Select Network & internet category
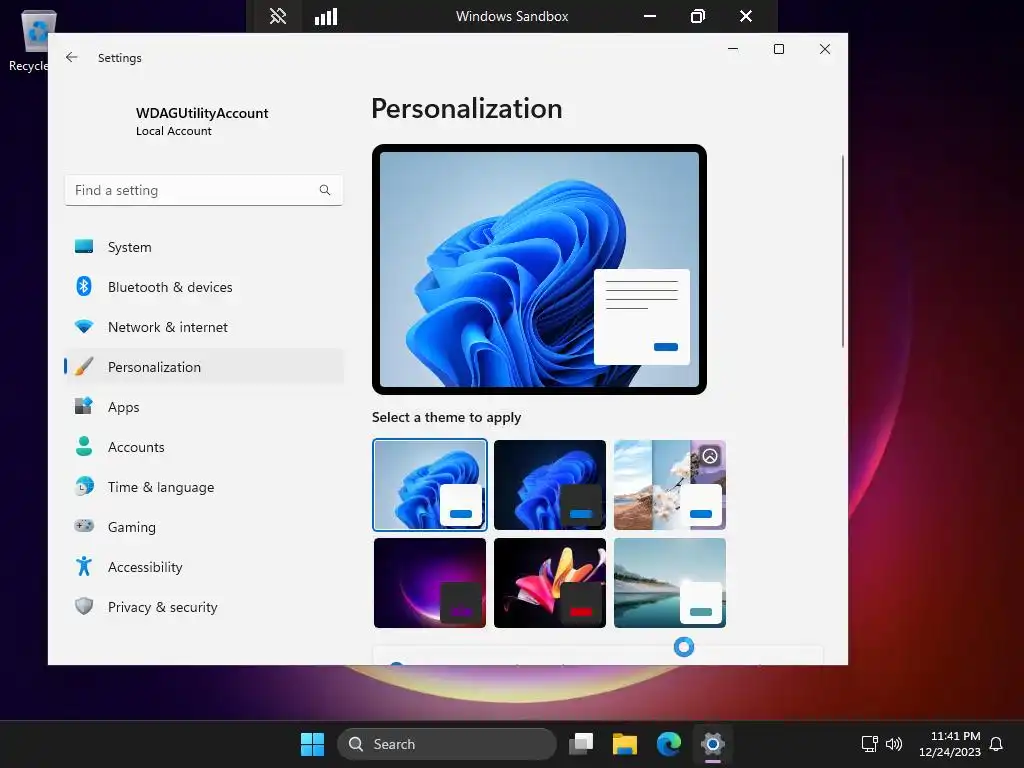Viewport: 1024px width, 768px height. coord(204,327)
